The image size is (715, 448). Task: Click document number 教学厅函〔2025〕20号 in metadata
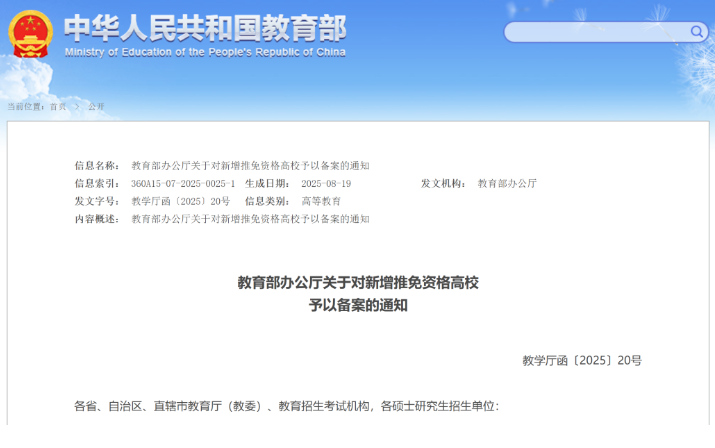(181, 201)
